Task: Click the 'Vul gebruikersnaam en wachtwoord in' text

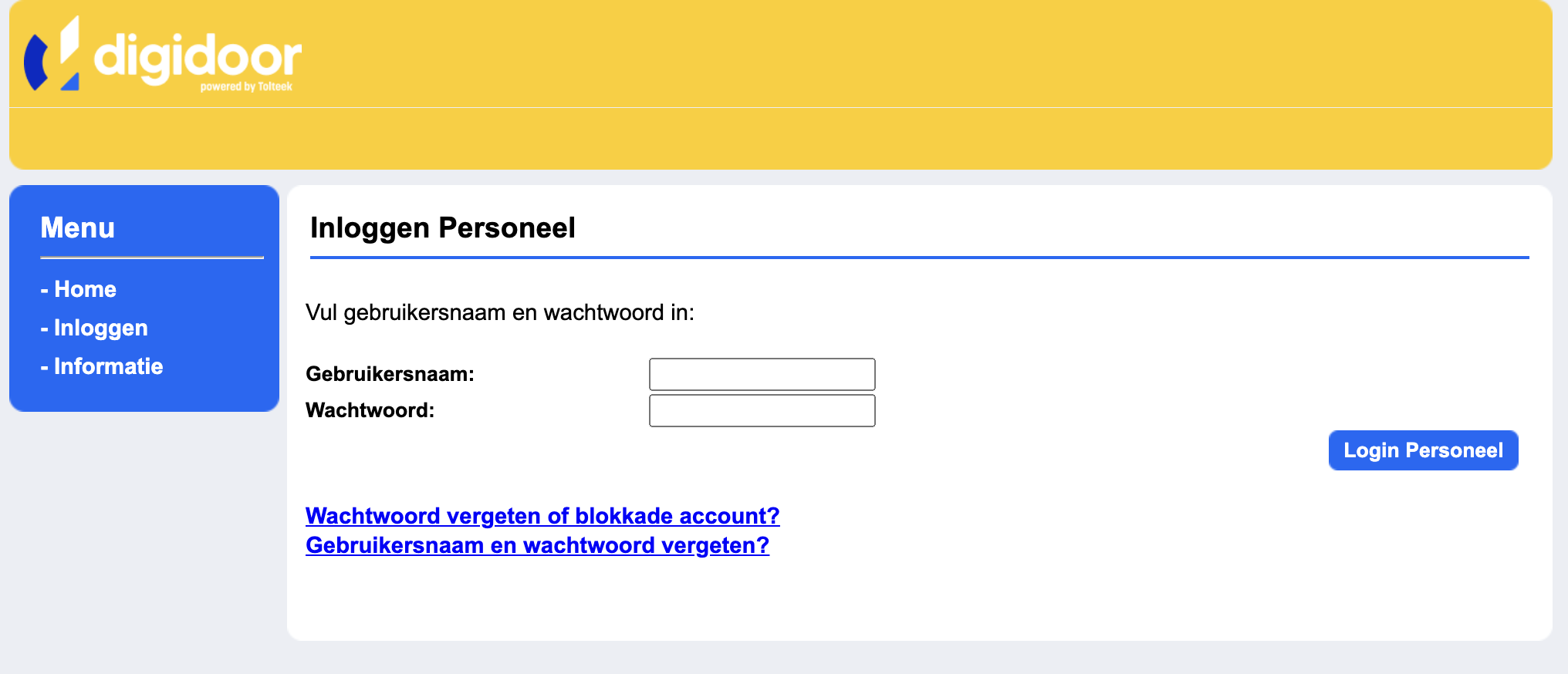Action: click(x=500, y=312)
